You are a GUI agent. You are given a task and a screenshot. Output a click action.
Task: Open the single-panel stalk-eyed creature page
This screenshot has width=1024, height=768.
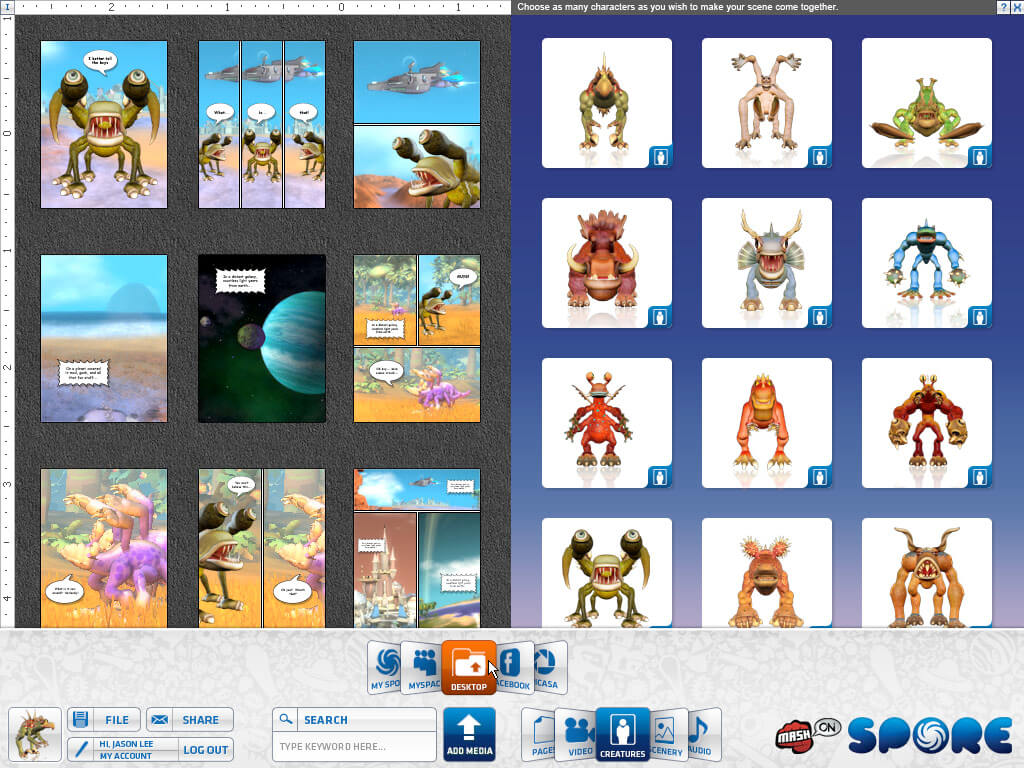[104, 125]
